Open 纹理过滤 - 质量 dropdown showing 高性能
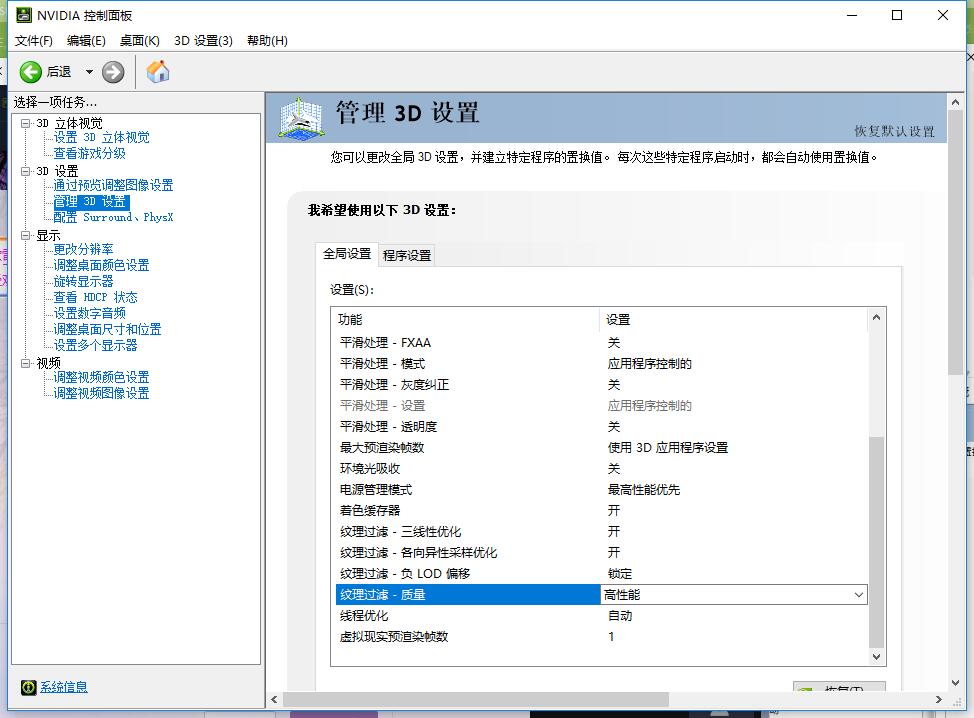Viewport: 974px width, 718px height. pyautogui.click(x=734, y=594)
